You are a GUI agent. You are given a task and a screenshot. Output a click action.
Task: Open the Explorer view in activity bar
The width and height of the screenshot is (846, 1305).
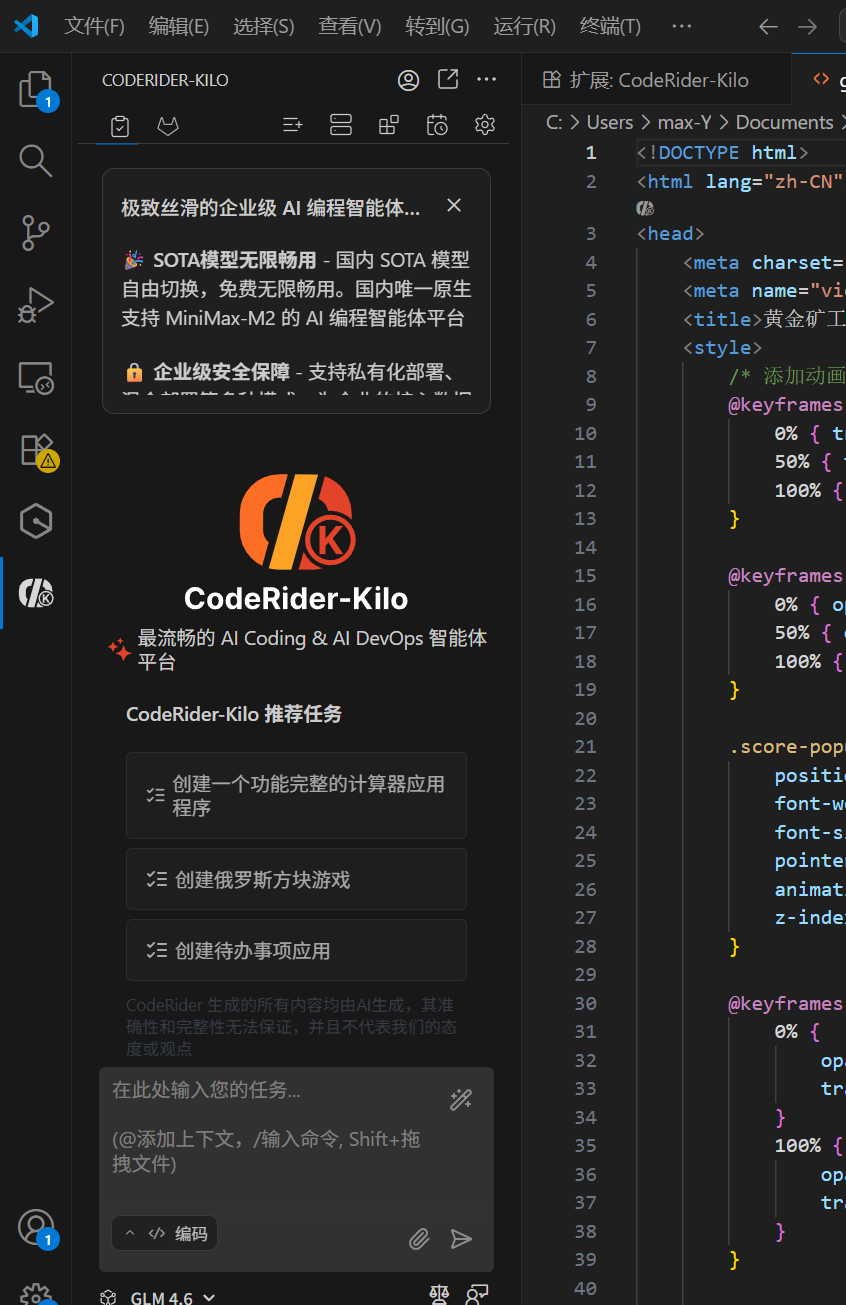point(36,90)
